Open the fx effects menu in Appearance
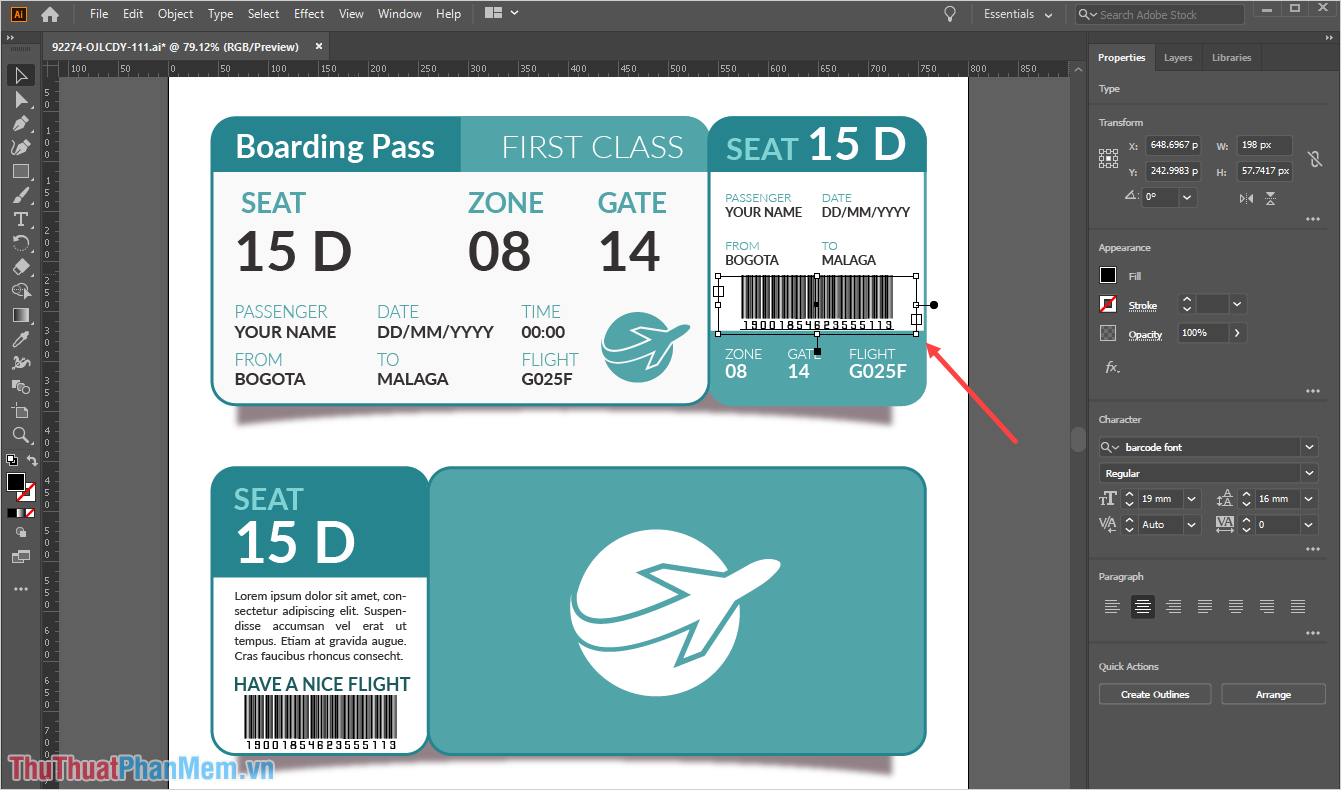This screenshot has width=1341, height=790. 1111,367
